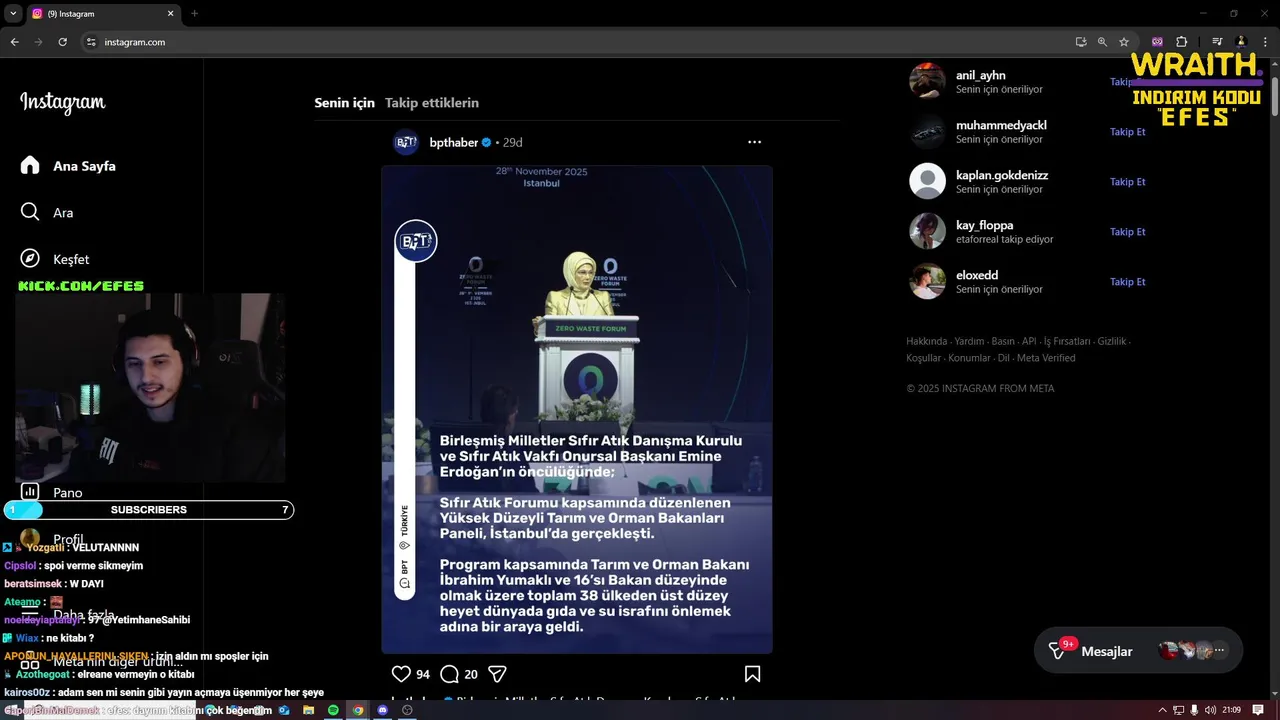Open the Keşfet compass icon
The height and width of the screenshot is (720, 1280).
coord(30,259)
